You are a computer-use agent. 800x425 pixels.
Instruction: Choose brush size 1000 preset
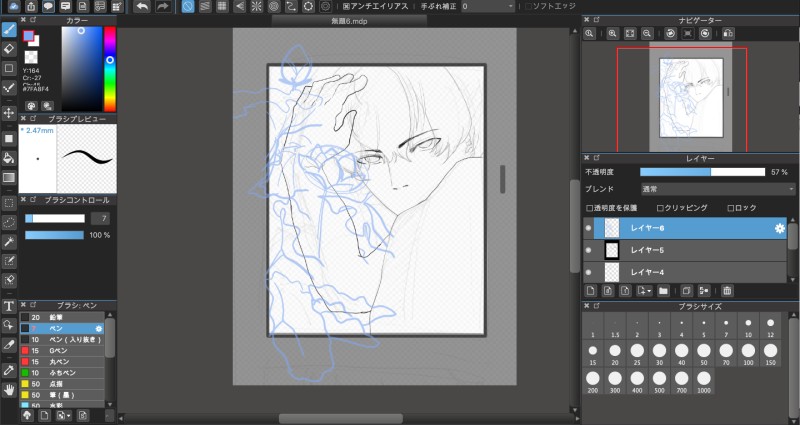pos(704,381)
